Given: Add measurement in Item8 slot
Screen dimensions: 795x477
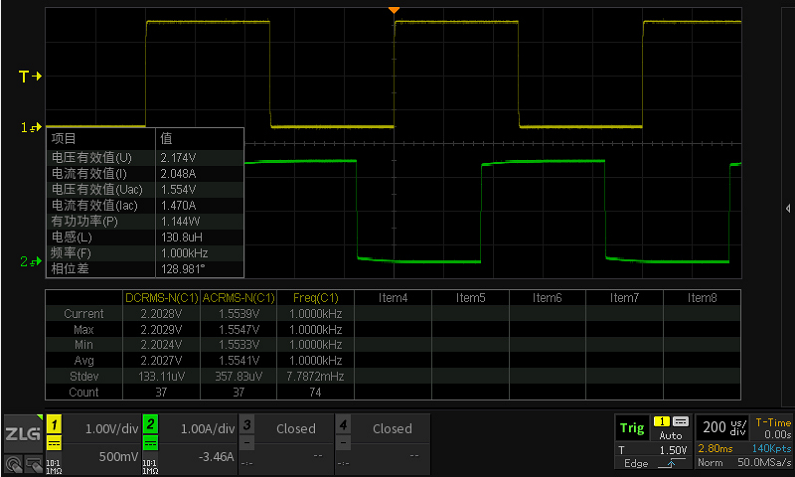Looking at the screenshot, I should coord(702,298).
